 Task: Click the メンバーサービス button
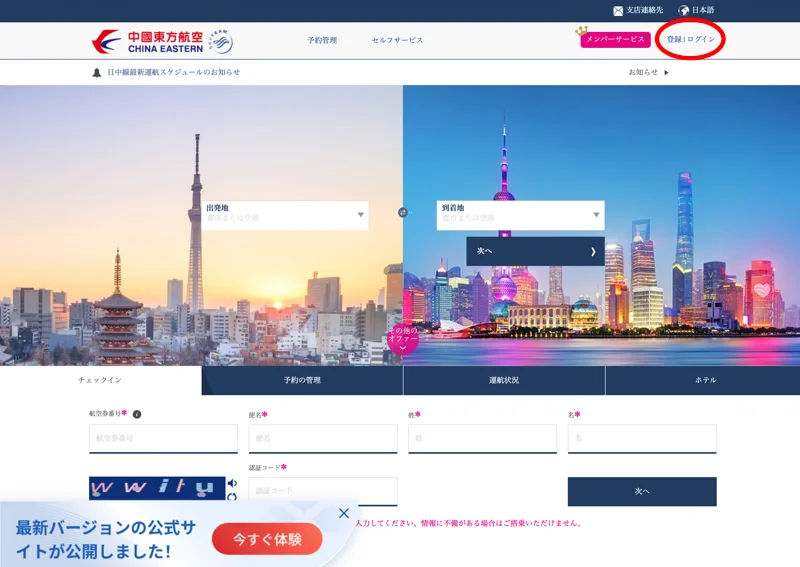pyautogui.click(x=615, y=39)
